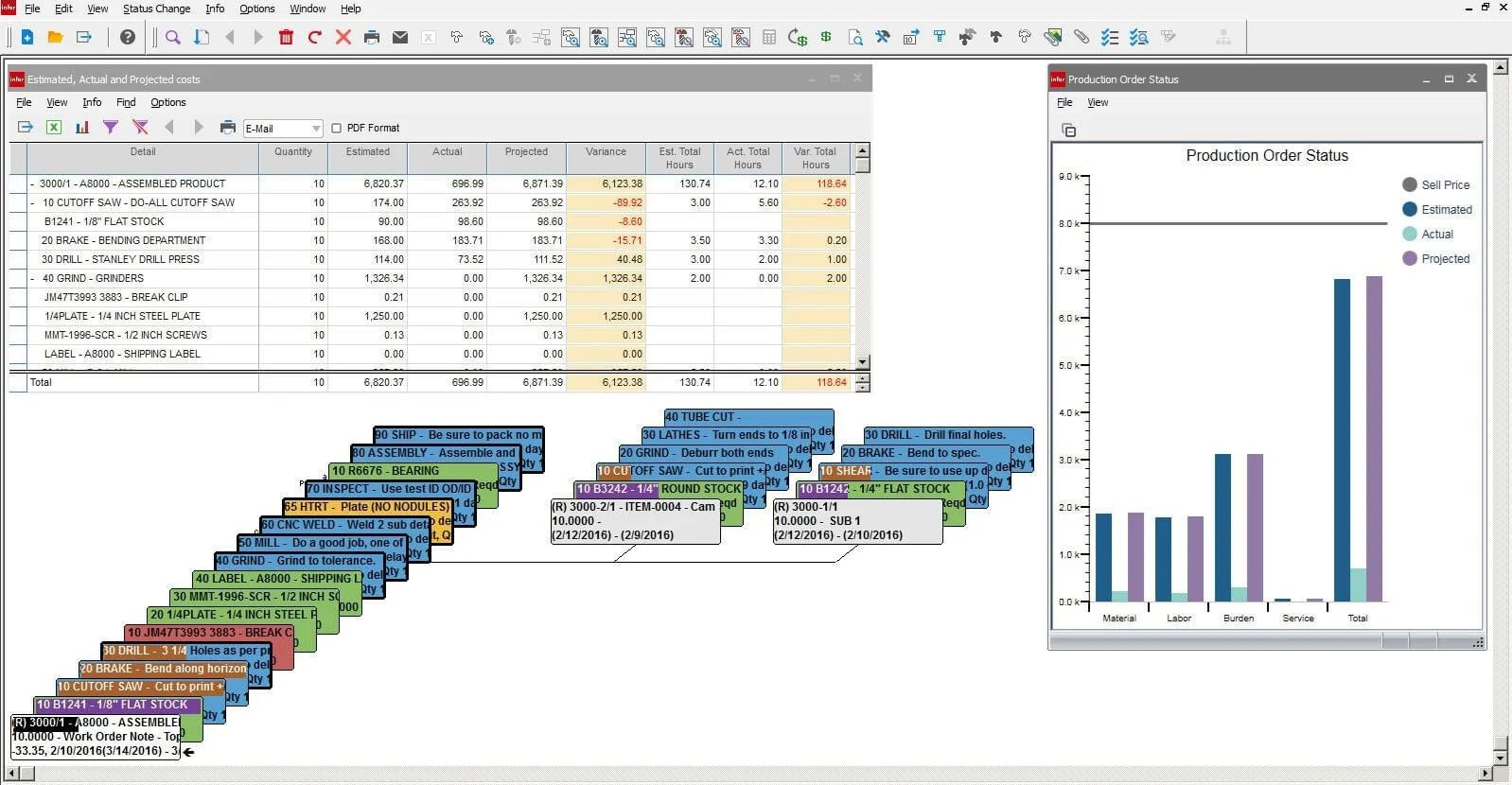Click the 6,123.38 variance cell in Total row
Viewport: 1512px width, 785px height.
click(x=606, y=382)
